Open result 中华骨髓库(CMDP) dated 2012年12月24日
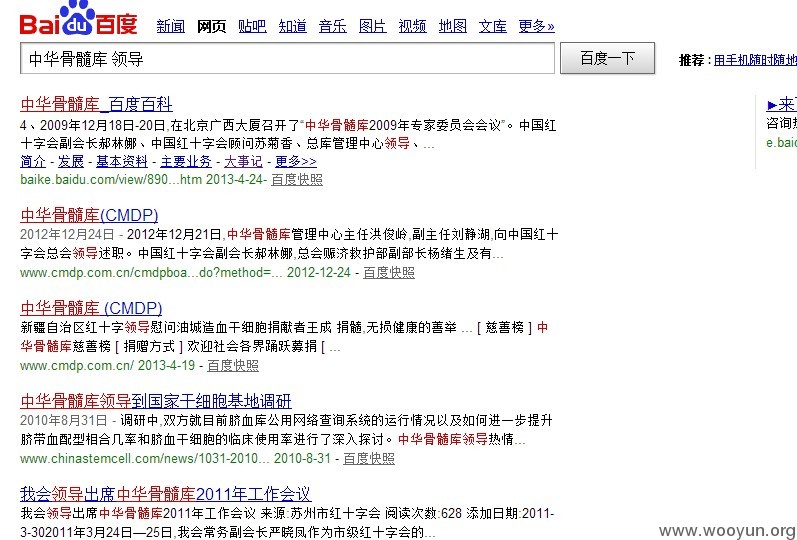Image resolution: width=797 pixels, height=540 pixels. [x=89, y=215]
